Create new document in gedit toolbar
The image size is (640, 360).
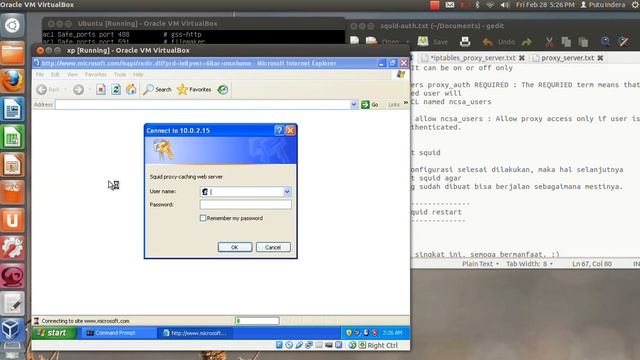354,41
